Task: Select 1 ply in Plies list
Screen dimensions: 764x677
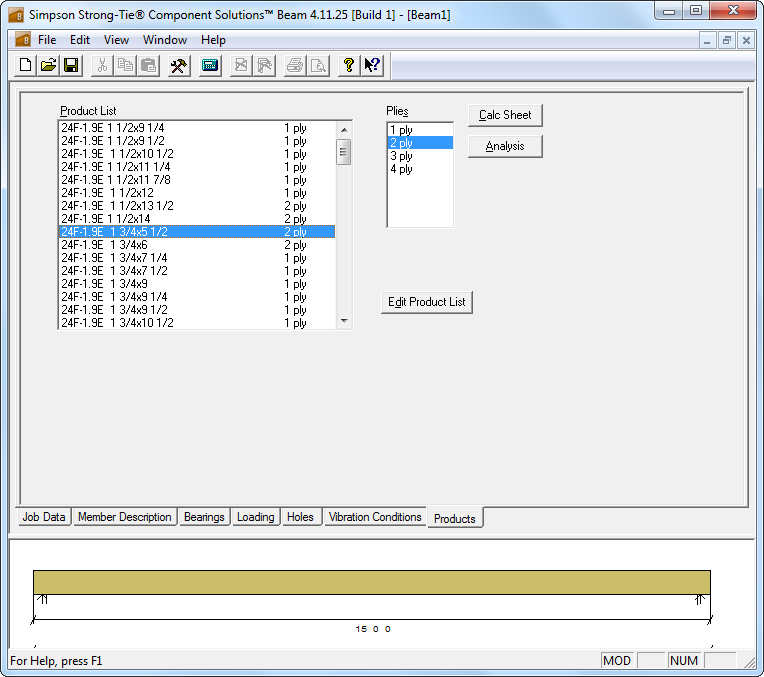Action: pos(420,130)
